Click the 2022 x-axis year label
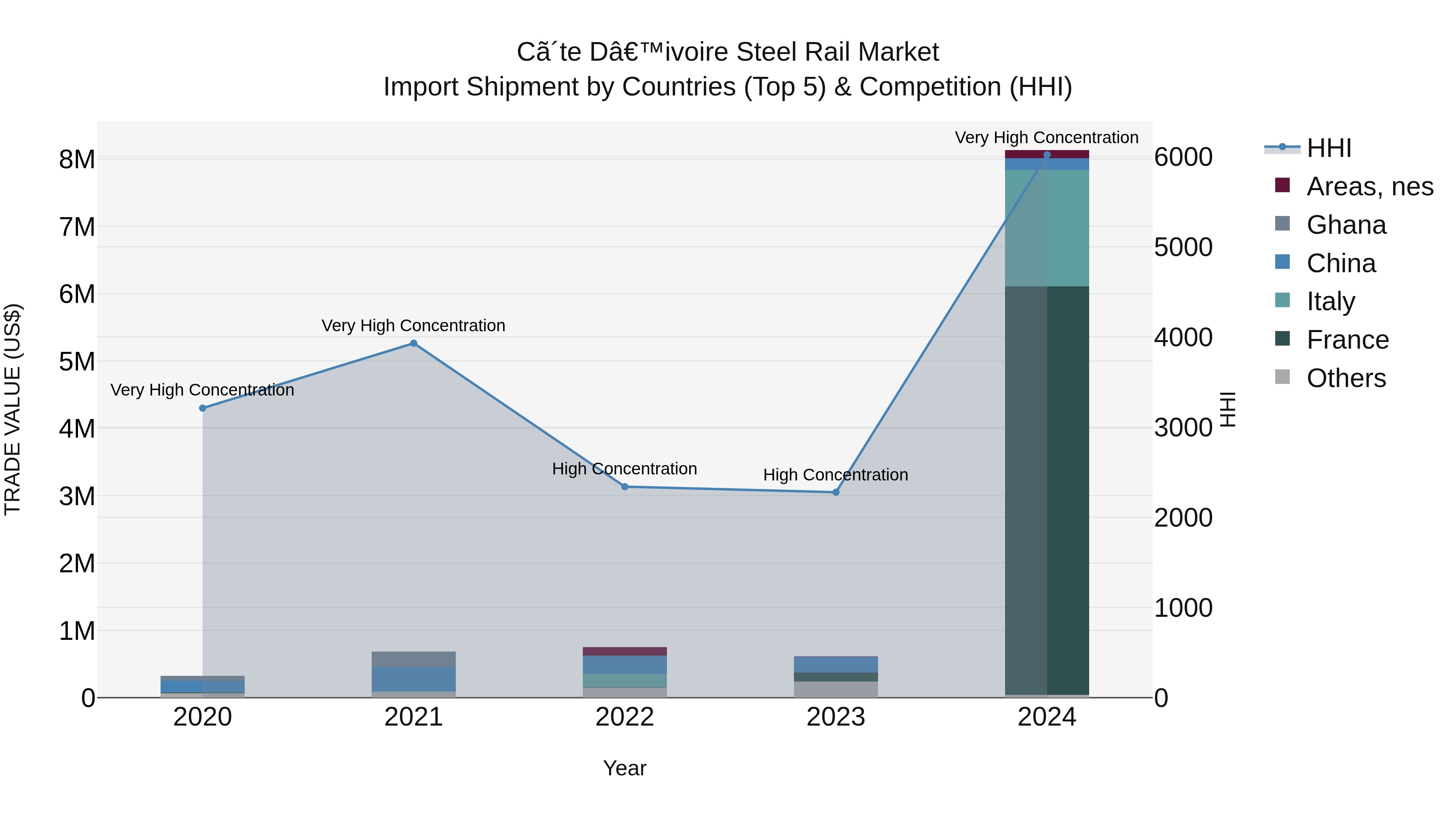The height and width of the screenshot is (819, 1456). pyautogui.click(x=624, y=717)
